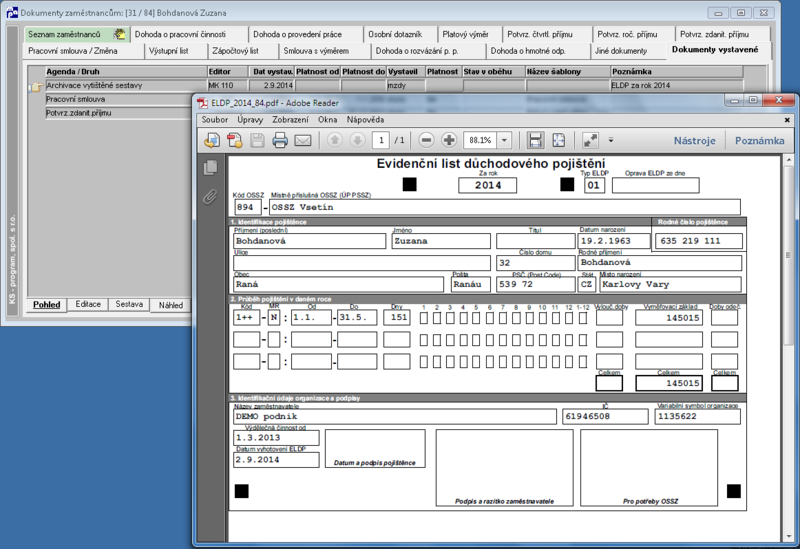Click the page number field showing 1
The image size is (800, 549).
click(x=381, y=140)
